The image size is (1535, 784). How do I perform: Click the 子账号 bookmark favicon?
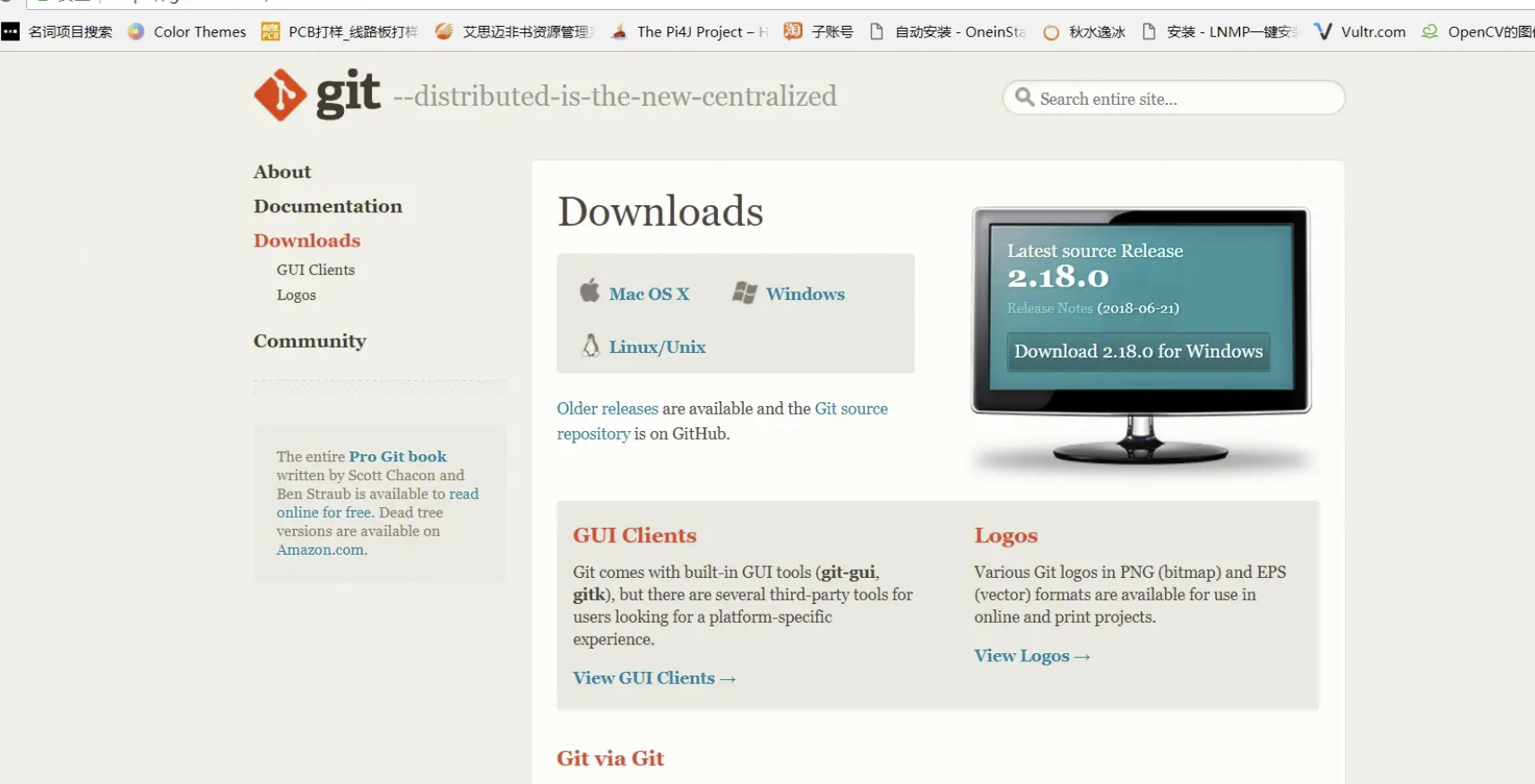click(793, 31)
